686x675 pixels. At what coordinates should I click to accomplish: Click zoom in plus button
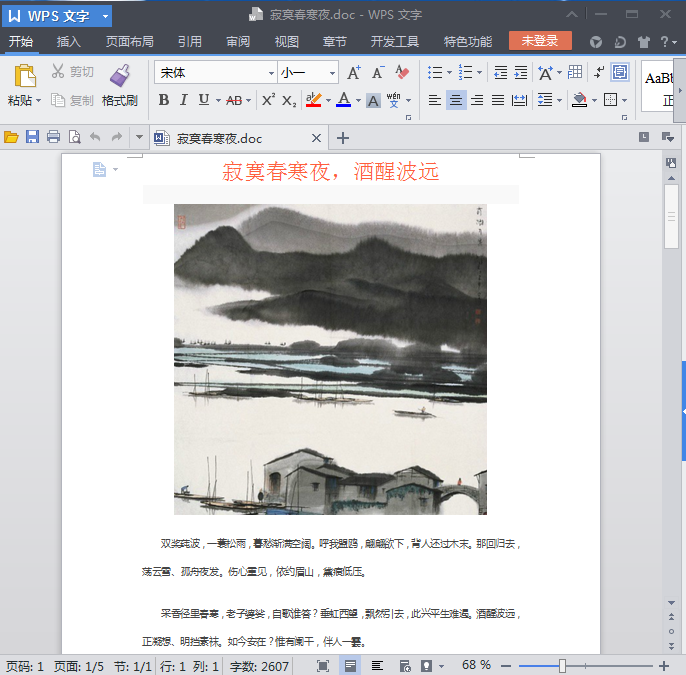(x=664, y=666)
